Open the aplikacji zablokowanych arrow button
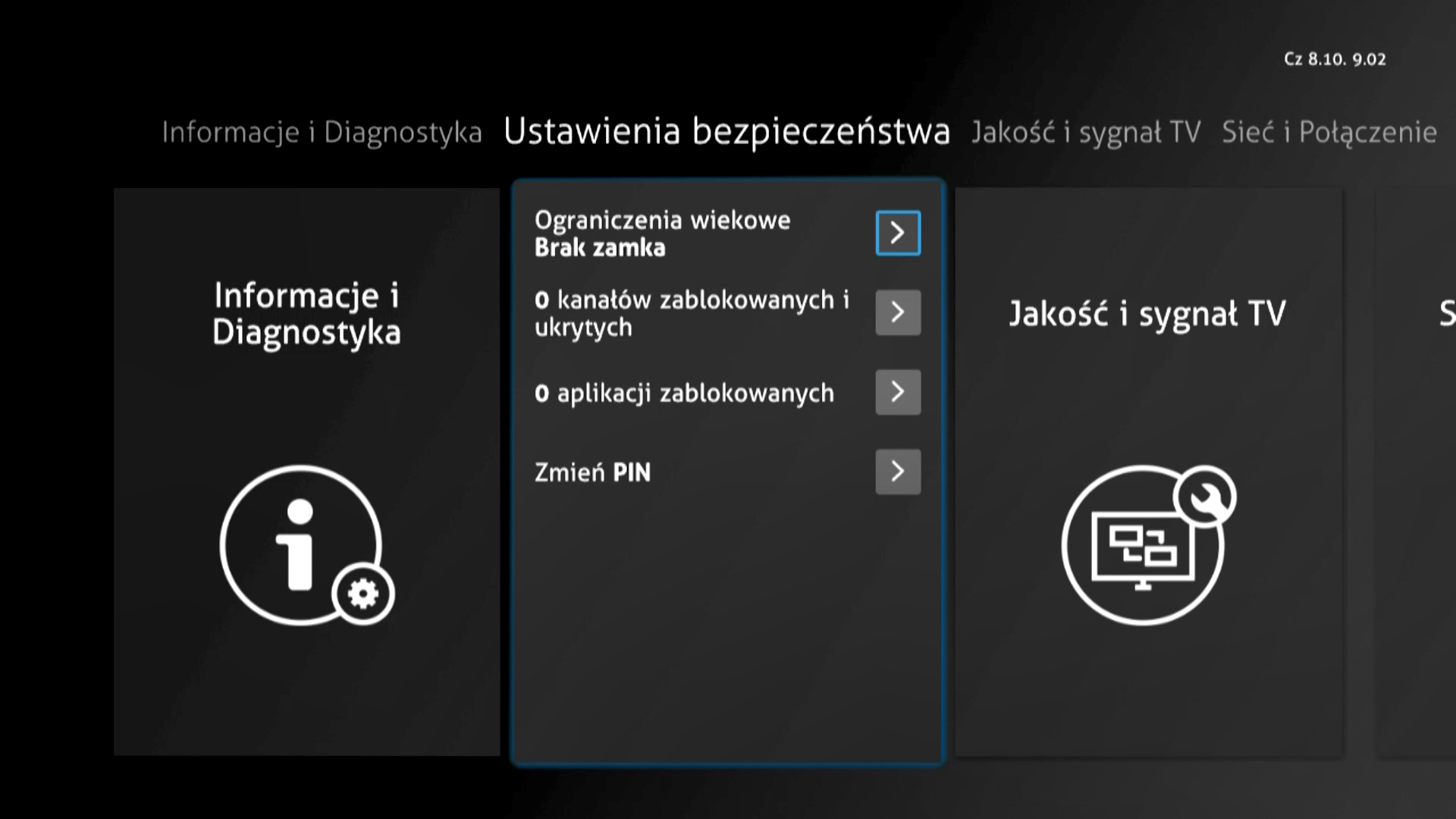This screenshot has width=1456, height=819. [898, 392]
